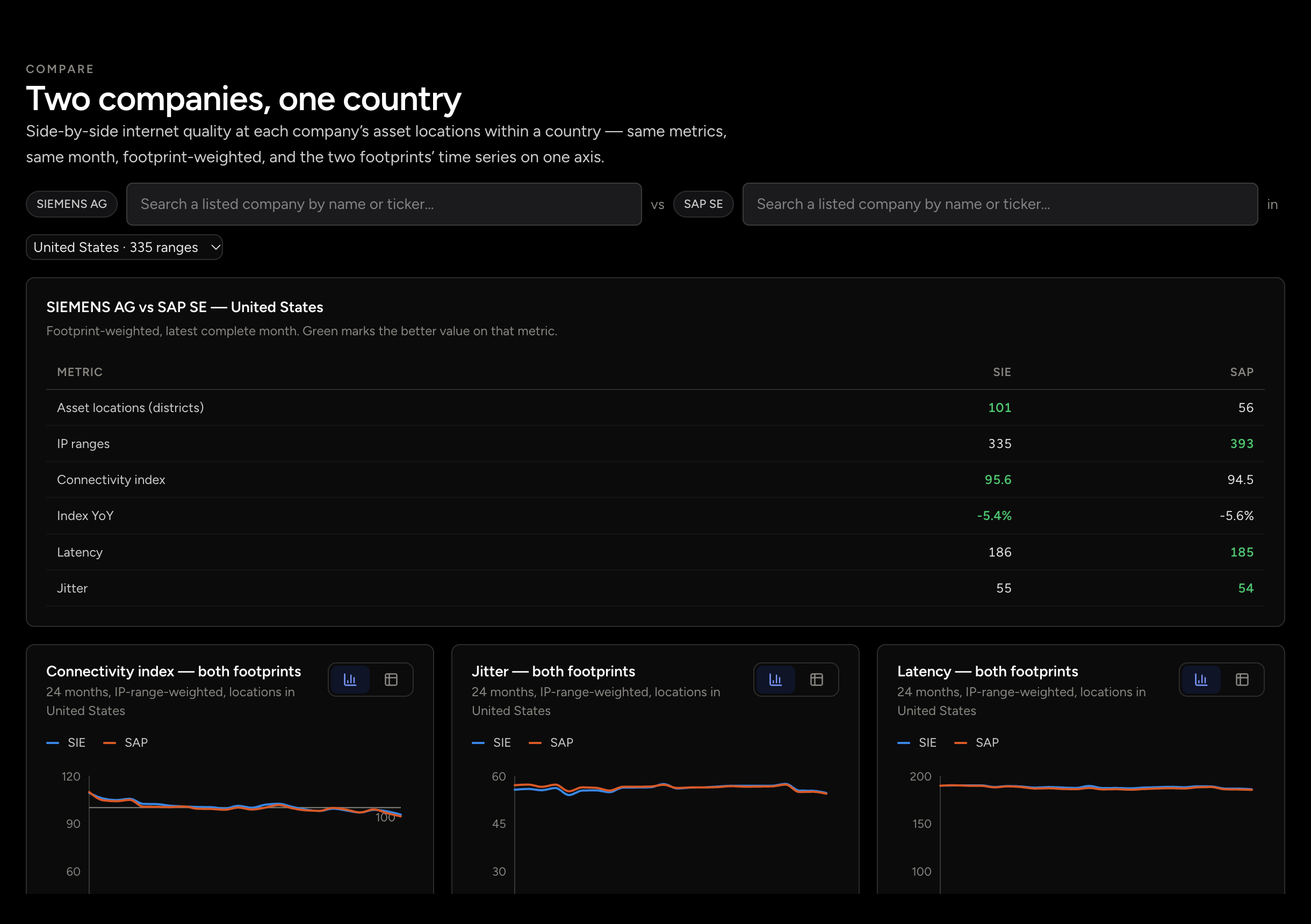This screenshot has width=1311, height=924.
Task: Toggle SAP series in Latency legend
Action: pos(976,742)
